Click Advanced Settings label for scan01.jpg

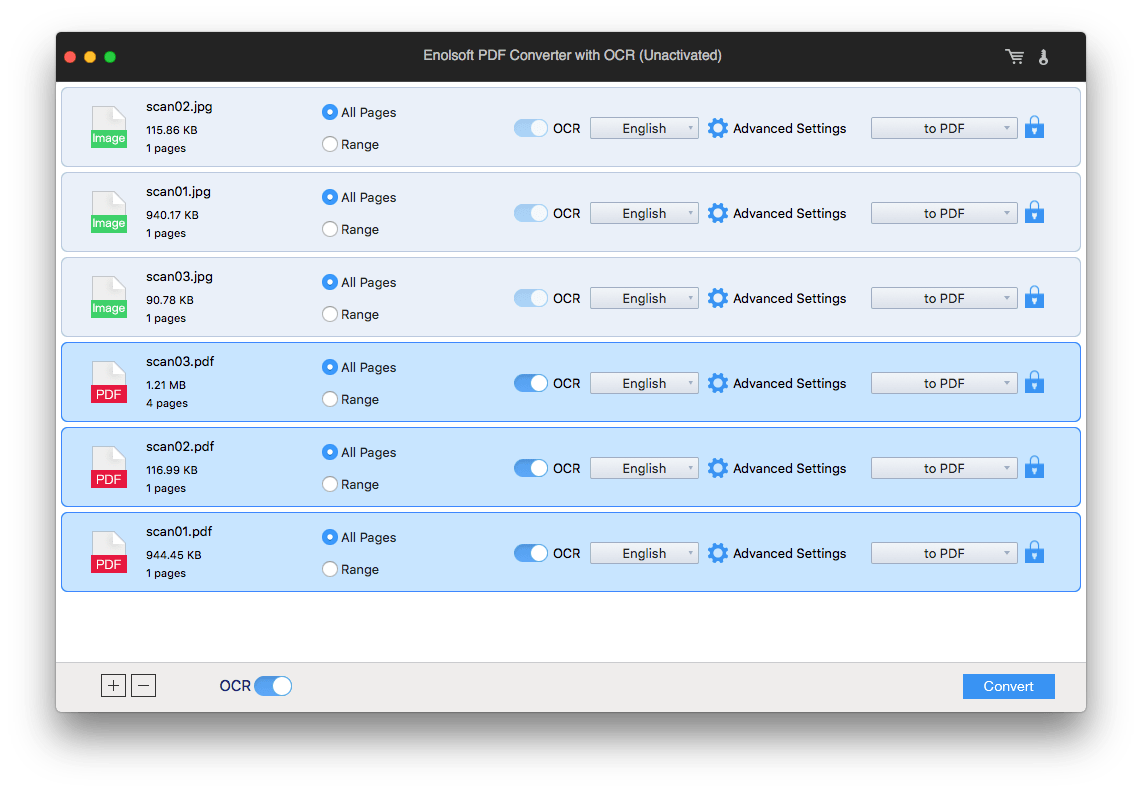coord(789,213)
